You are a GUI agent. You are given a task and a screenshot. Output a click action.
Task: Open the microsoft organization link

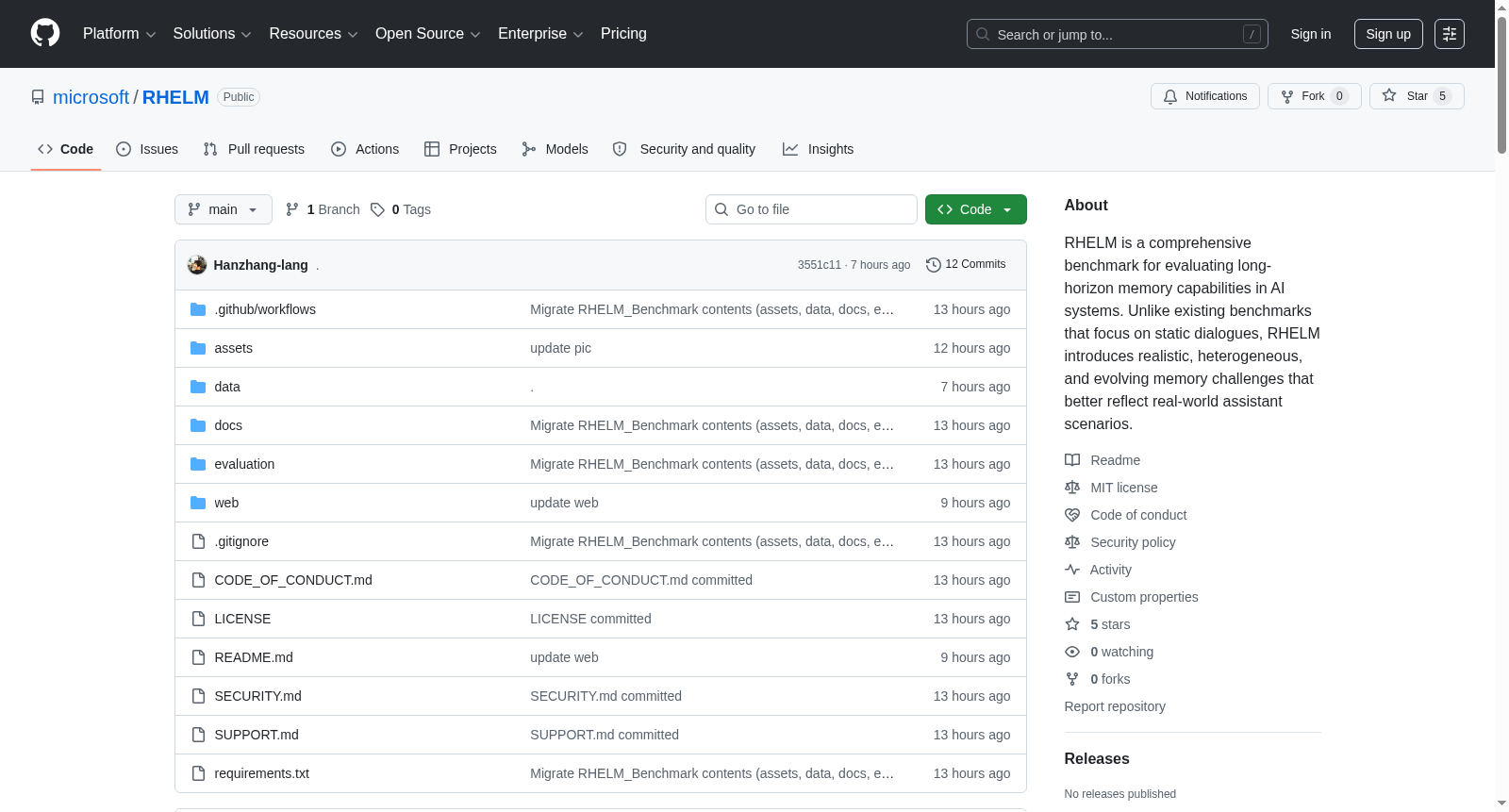tap(91, 97)
